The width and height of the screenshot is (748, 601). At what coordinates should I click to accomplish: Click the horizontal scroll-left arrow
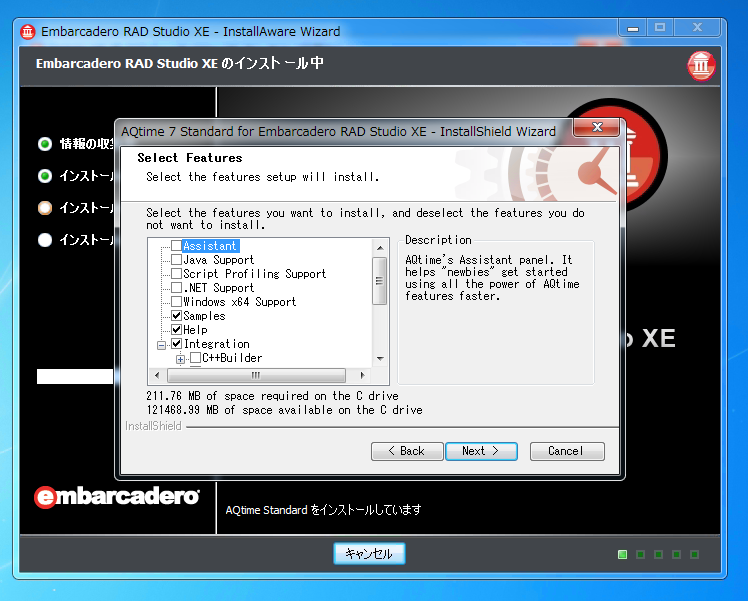(157, 375)
